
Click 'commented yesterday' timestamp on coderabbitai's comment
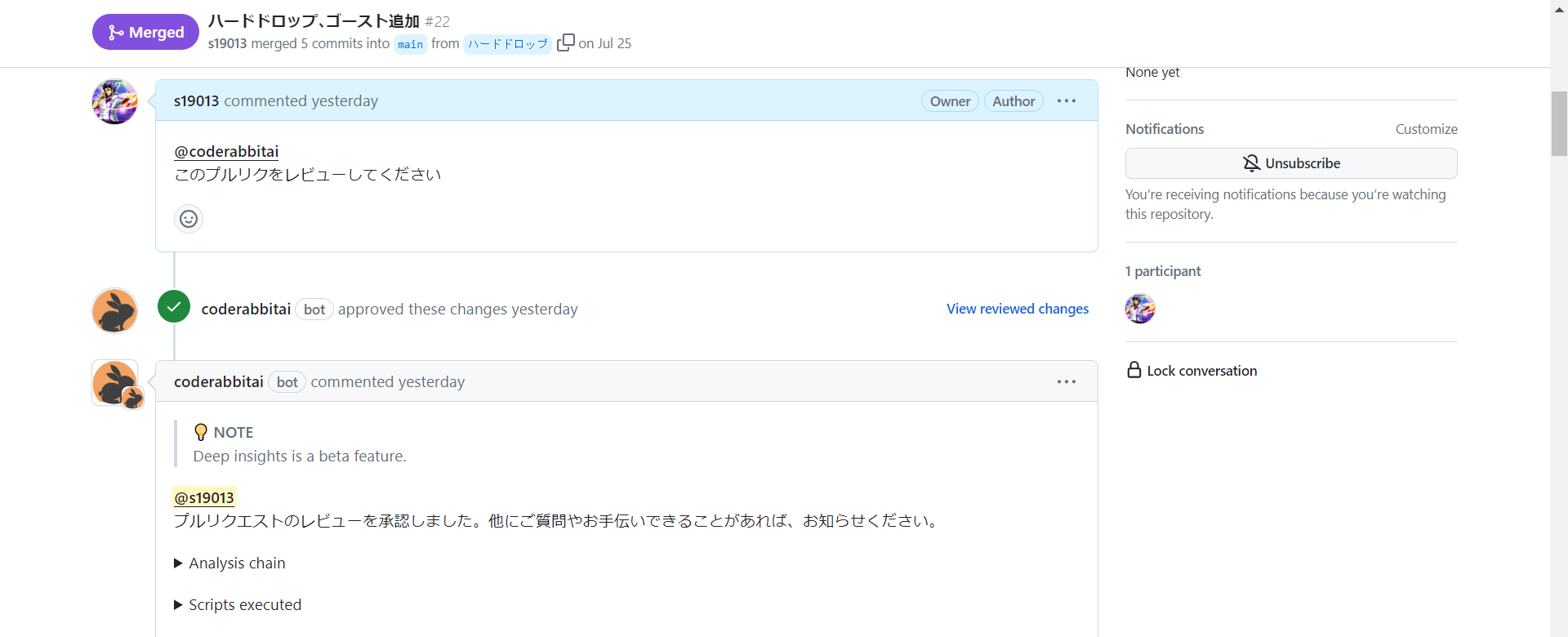[387, 382]
